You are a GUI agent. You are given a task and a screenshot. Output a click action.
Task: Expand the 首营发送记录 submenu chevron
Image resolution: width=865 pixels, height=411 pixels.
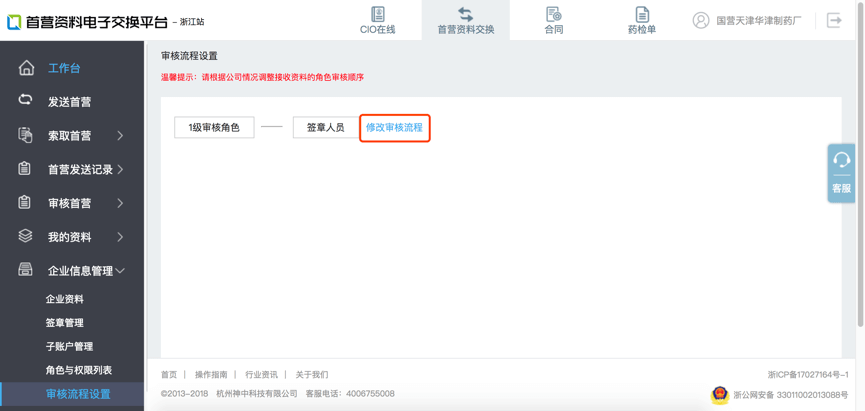120,169
